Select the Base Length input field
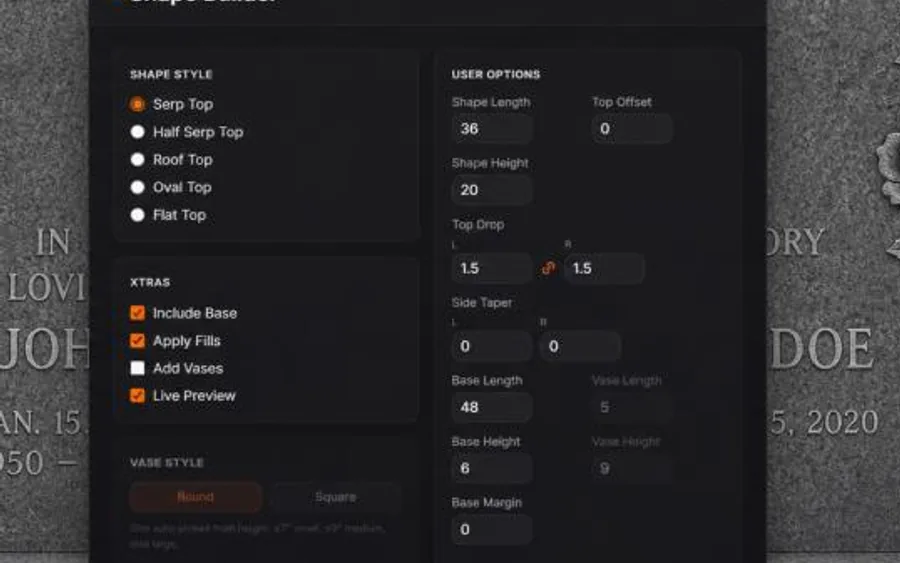Viewport: 900px width, 563px height. tap(492, 407)
